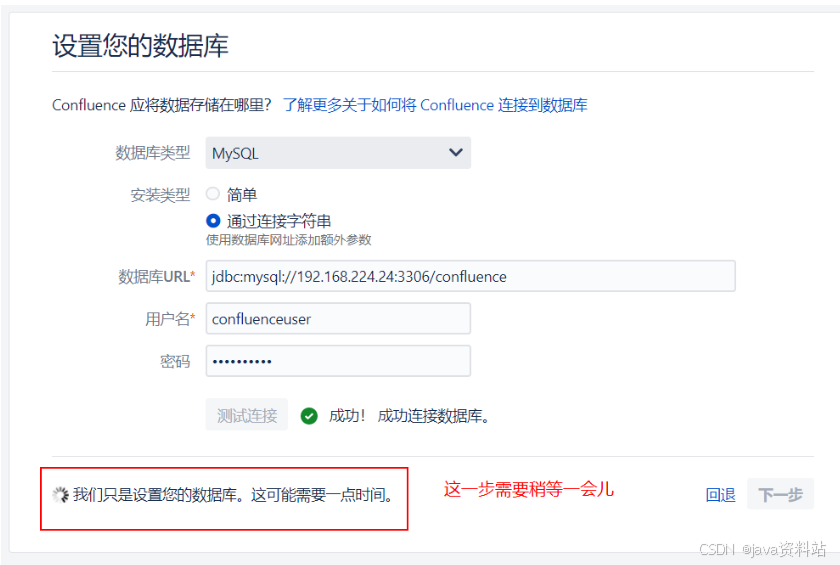This screenshot has width=840, height=565.
Task: Click the 测试连接 button
Action: 246,415
